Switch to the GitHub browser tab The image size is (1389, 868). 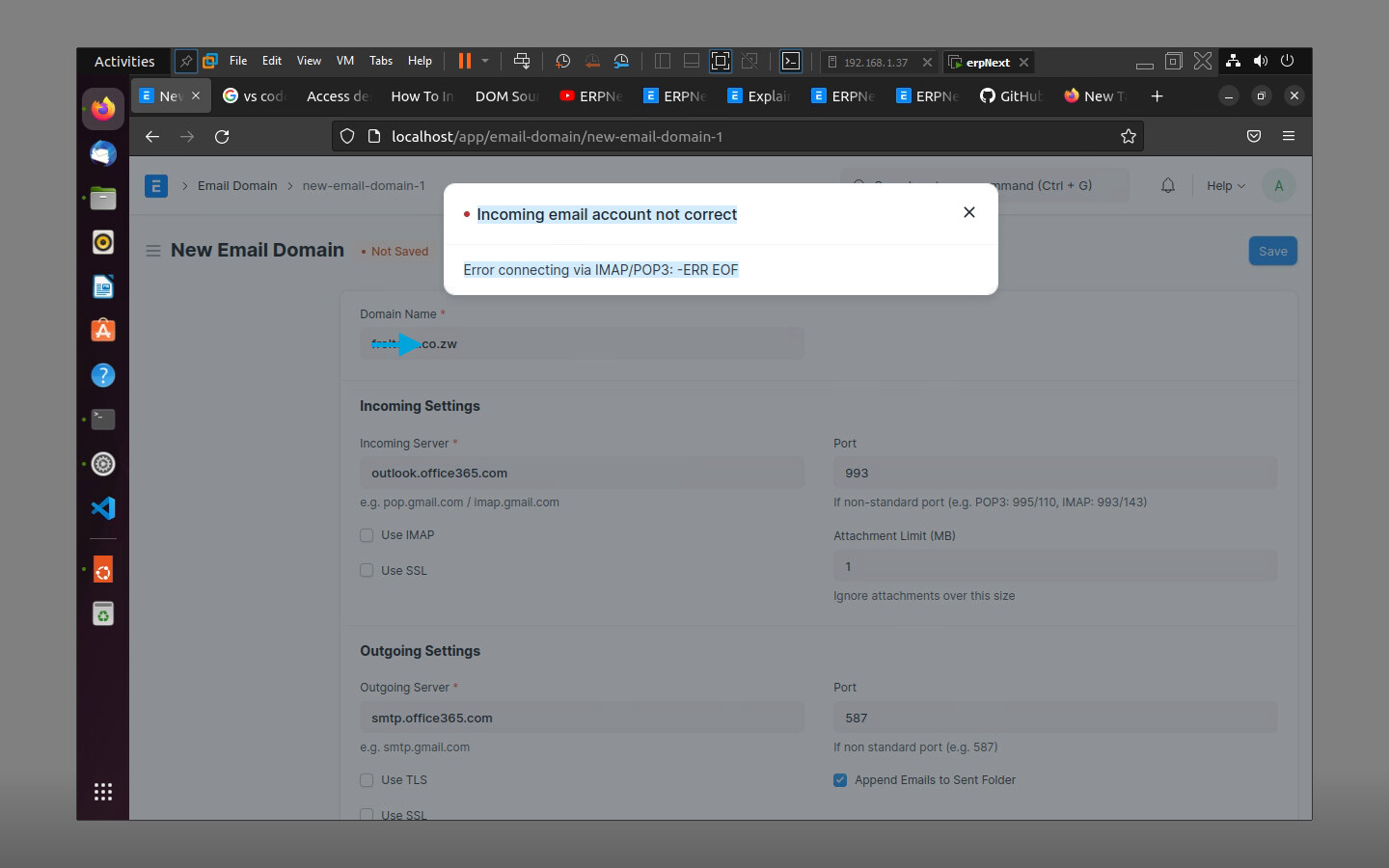1011,95
